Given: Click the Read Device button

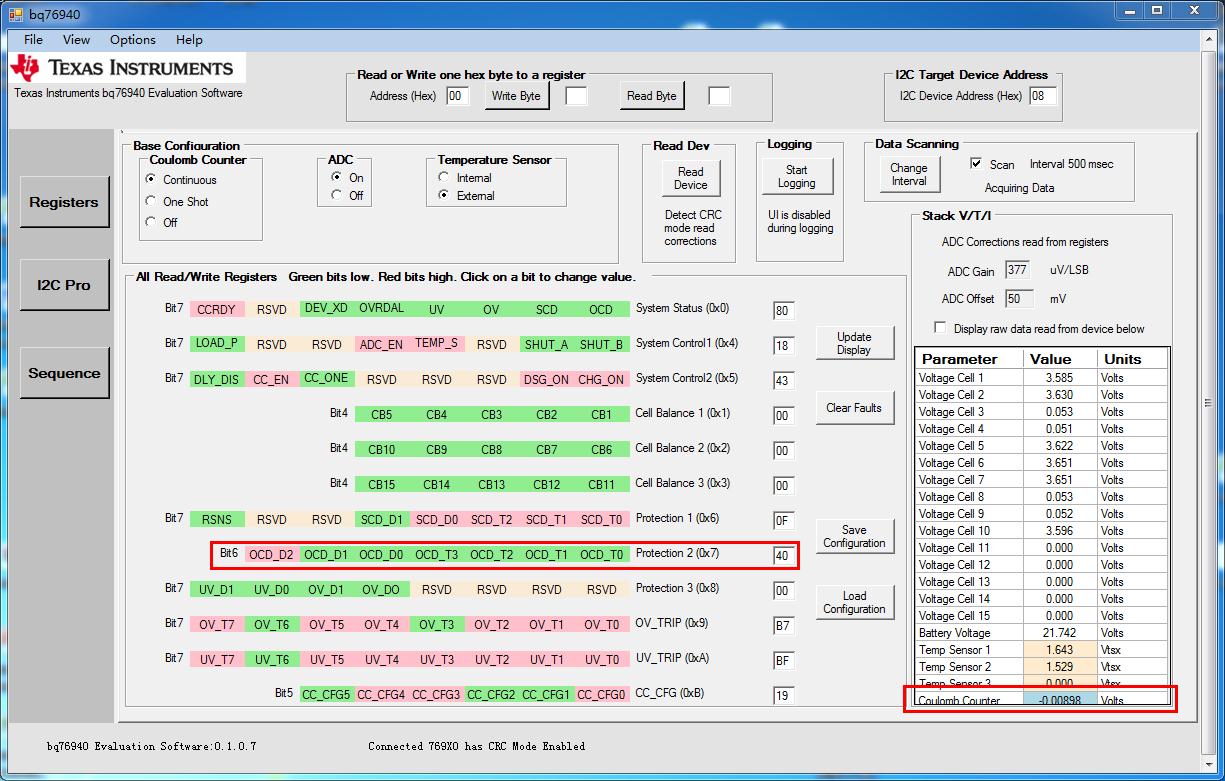Looking at the screenshot, I should point(690,178).
